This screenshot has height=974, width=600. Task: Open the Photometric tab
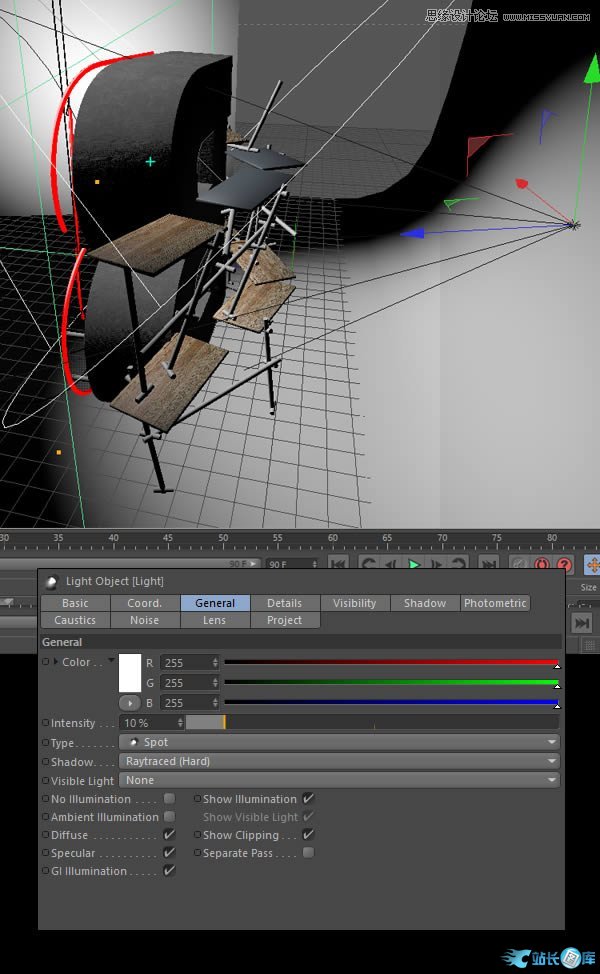(495, 603)
